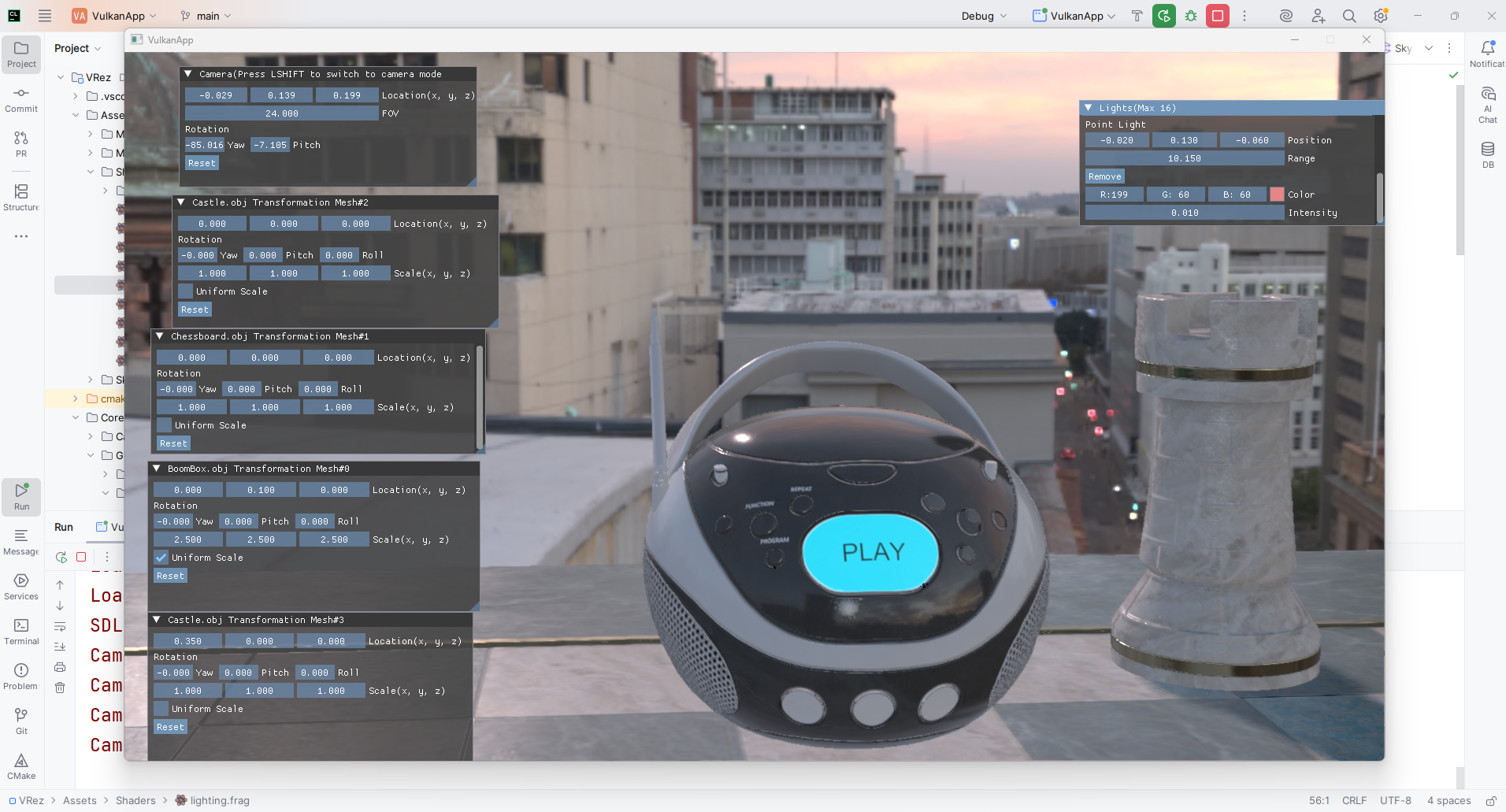This screenshot has height=812, width=1506.
Task: Stop the running VulkanApp process
Action: [1218, 16]
